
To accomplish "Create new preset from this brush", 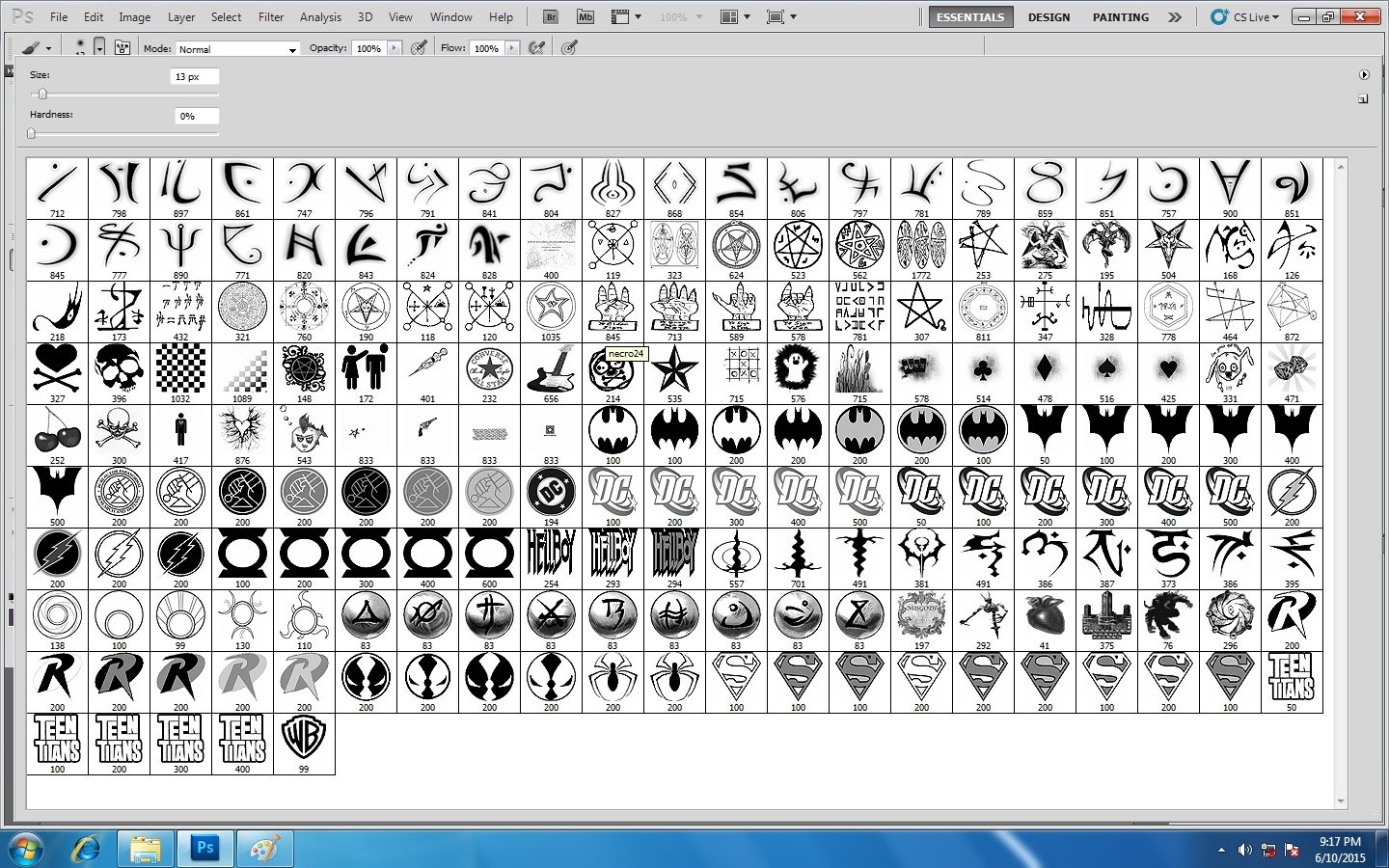I will click(1363, 98).
